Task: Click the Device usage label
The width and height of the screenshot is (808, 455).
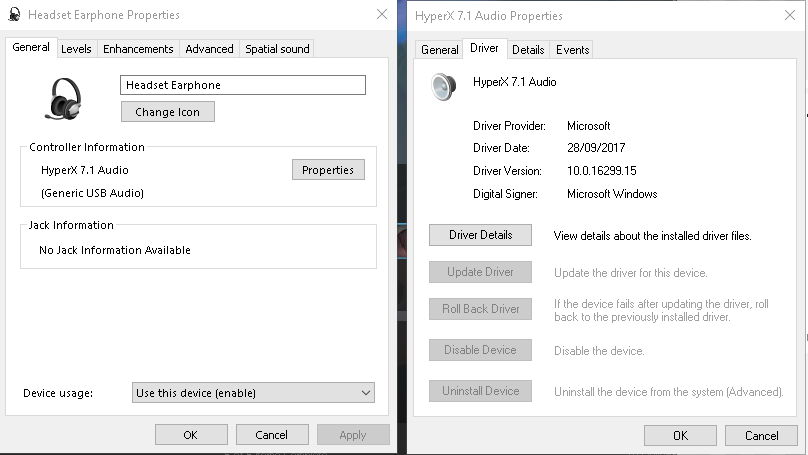Action: [x=58, y=393]
